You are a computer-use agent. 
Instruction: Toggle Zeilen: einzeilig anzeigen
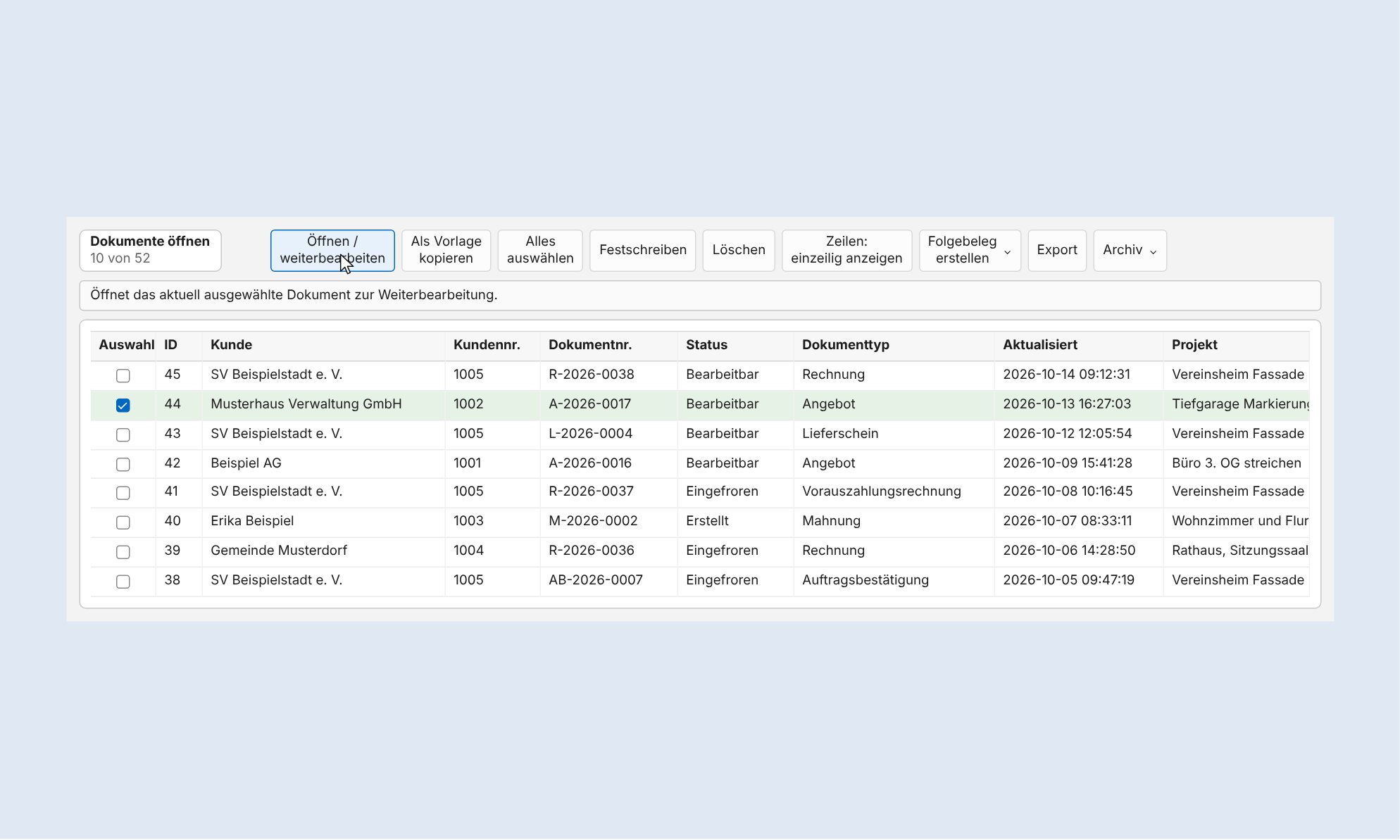pos(846,250)
